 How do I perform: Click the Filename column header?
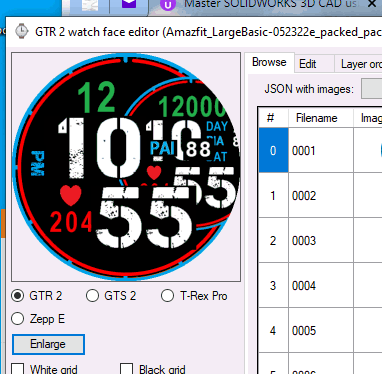pos(320,118)
